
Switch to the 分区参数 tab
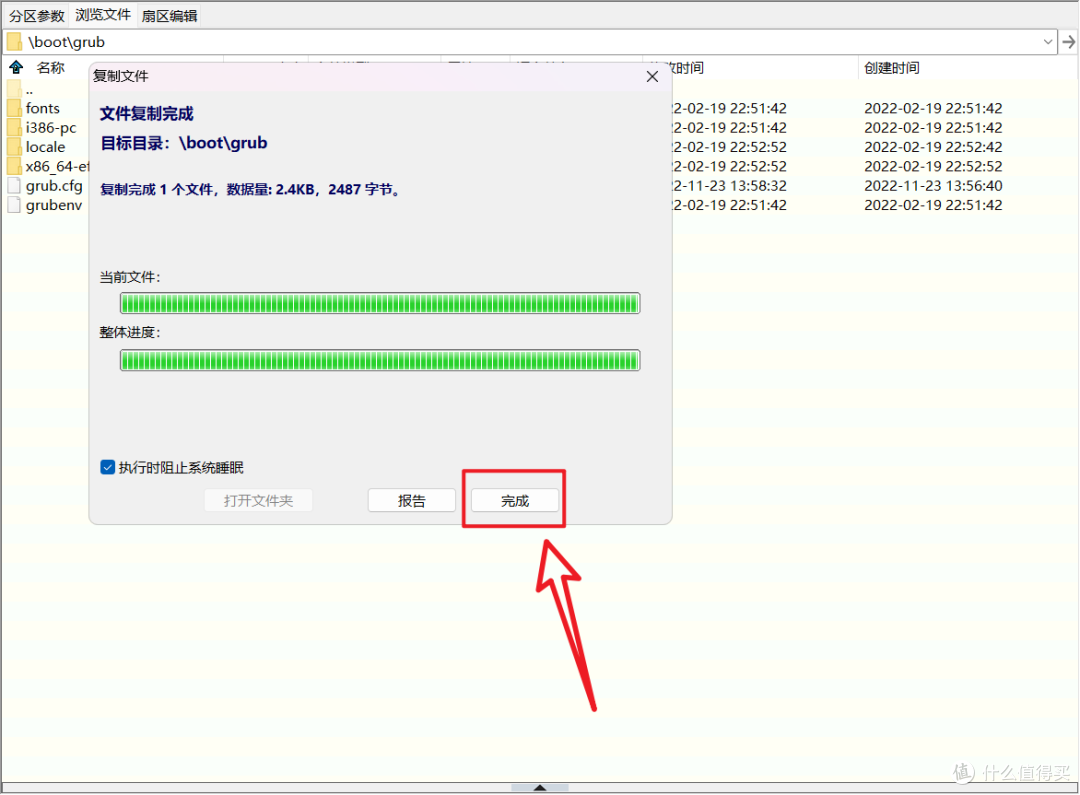pyautogui.click(x=37, y=16)
